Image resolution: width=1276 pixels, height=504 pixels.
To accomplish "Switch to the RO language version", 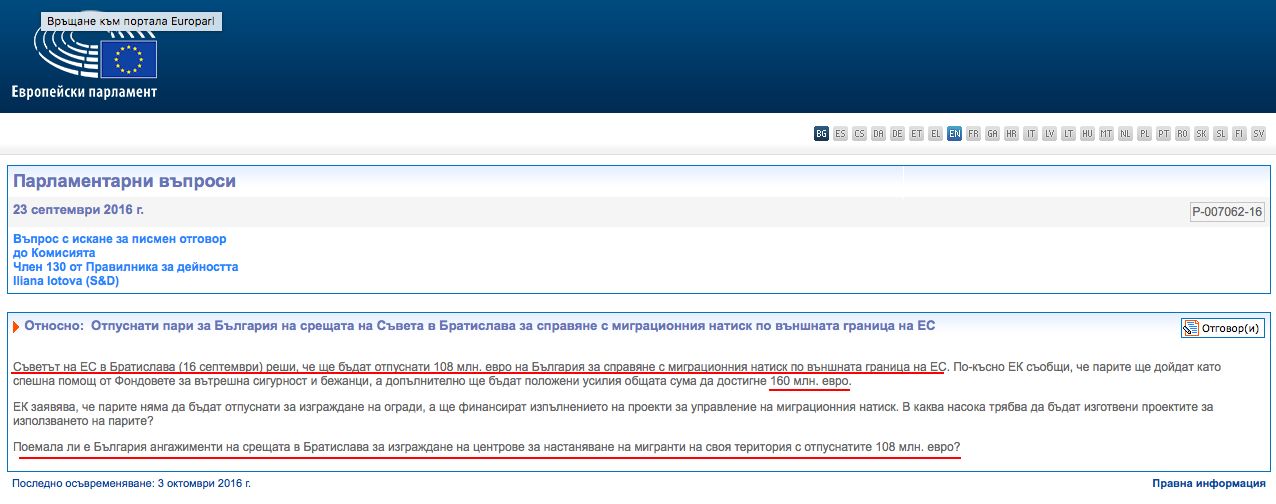I will coord(1182,133).
